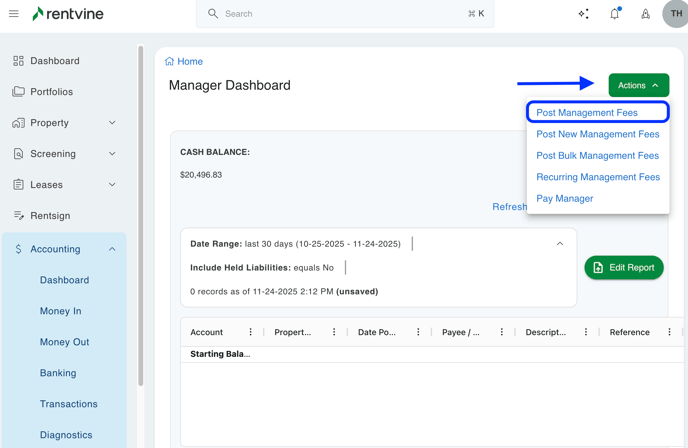Open the TH user avatar menu
Screen dimensions: 688x448
(675, 14)
